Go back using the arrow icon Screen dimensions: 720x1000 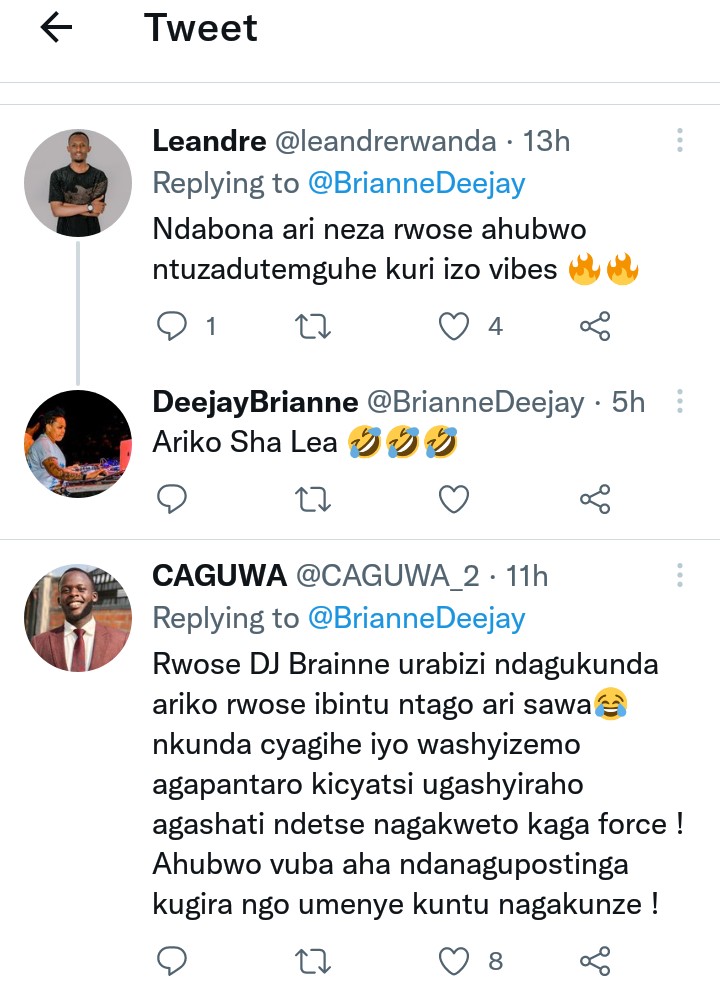[x=57, y=29]
